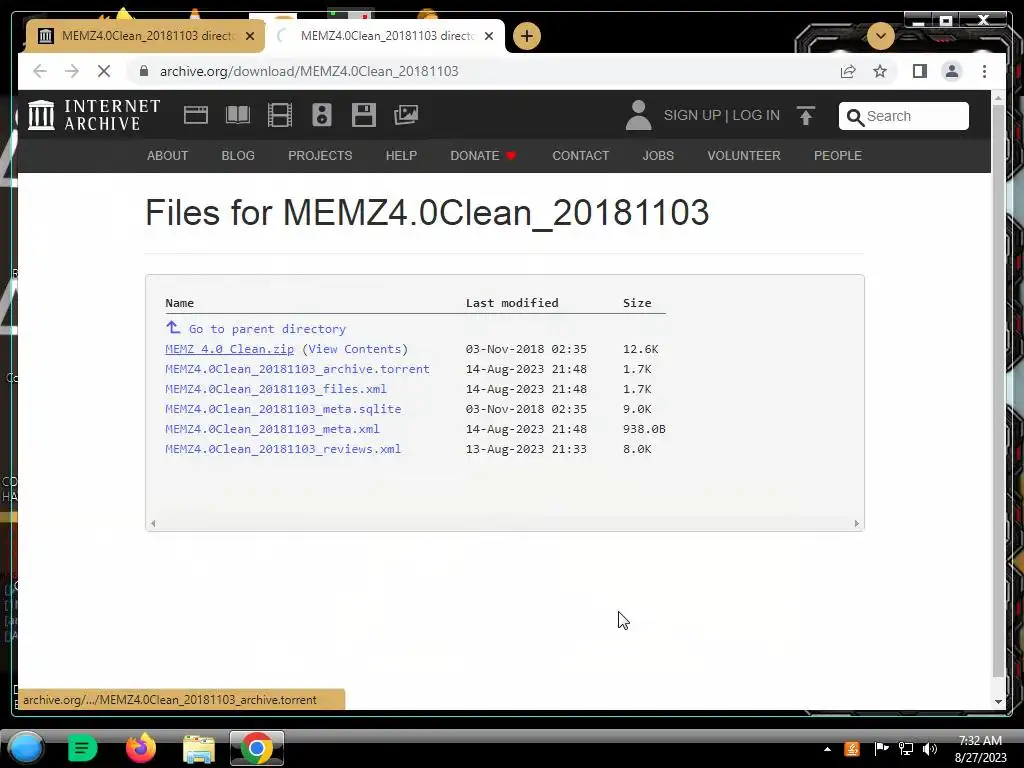Open MEMZ4.0Clean_20181103_archive.torrent link
The image size is (1024, 768).
297,369
